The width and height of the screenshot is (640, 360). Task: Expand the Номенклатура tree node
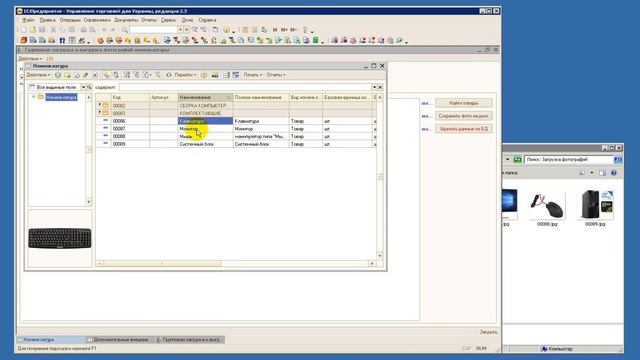click(33, 97)
